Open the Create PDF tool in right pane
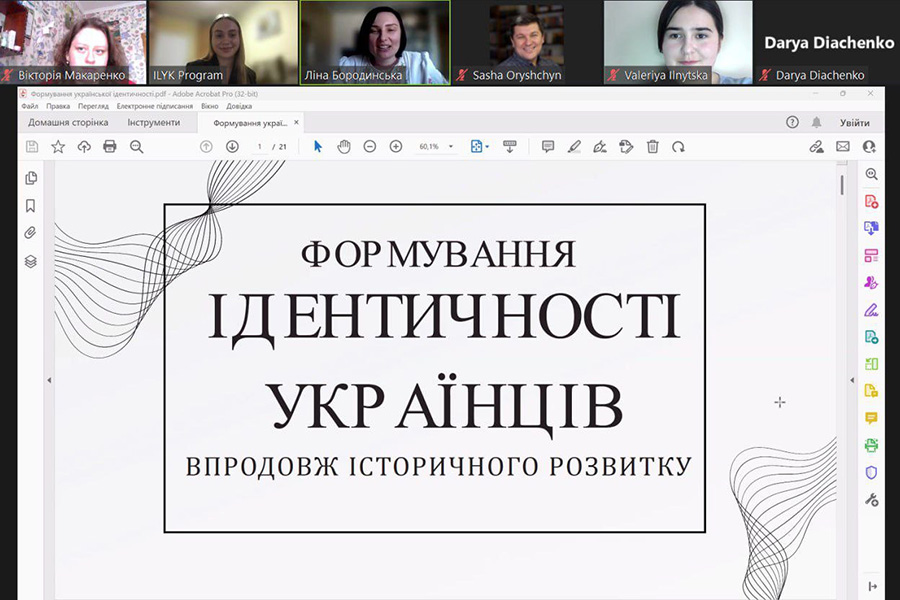This screenshot has width=900, height=600. tap(871, 202)
